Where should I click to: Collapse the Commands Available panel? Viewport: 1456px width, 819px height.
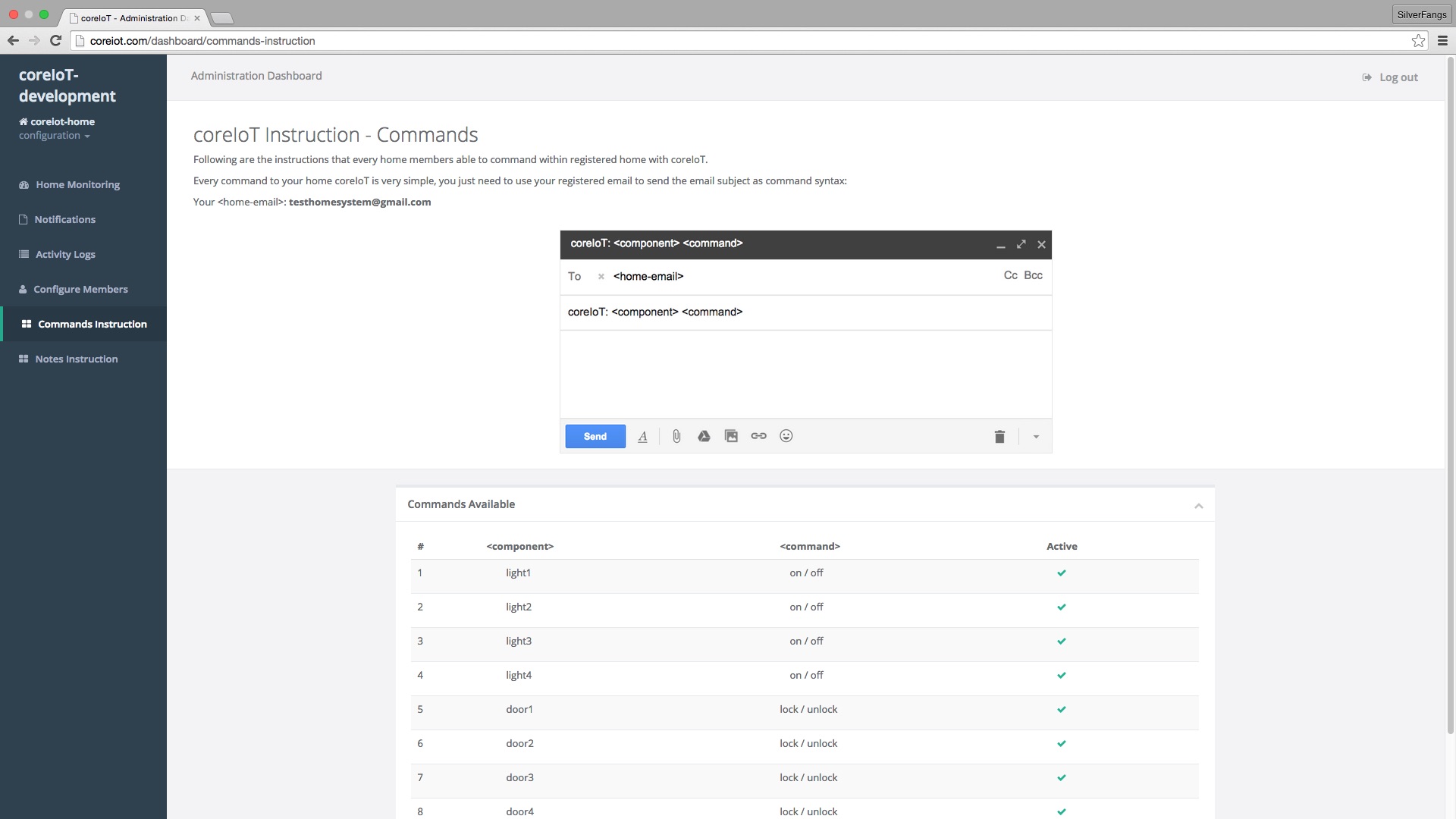(1198, 506)
